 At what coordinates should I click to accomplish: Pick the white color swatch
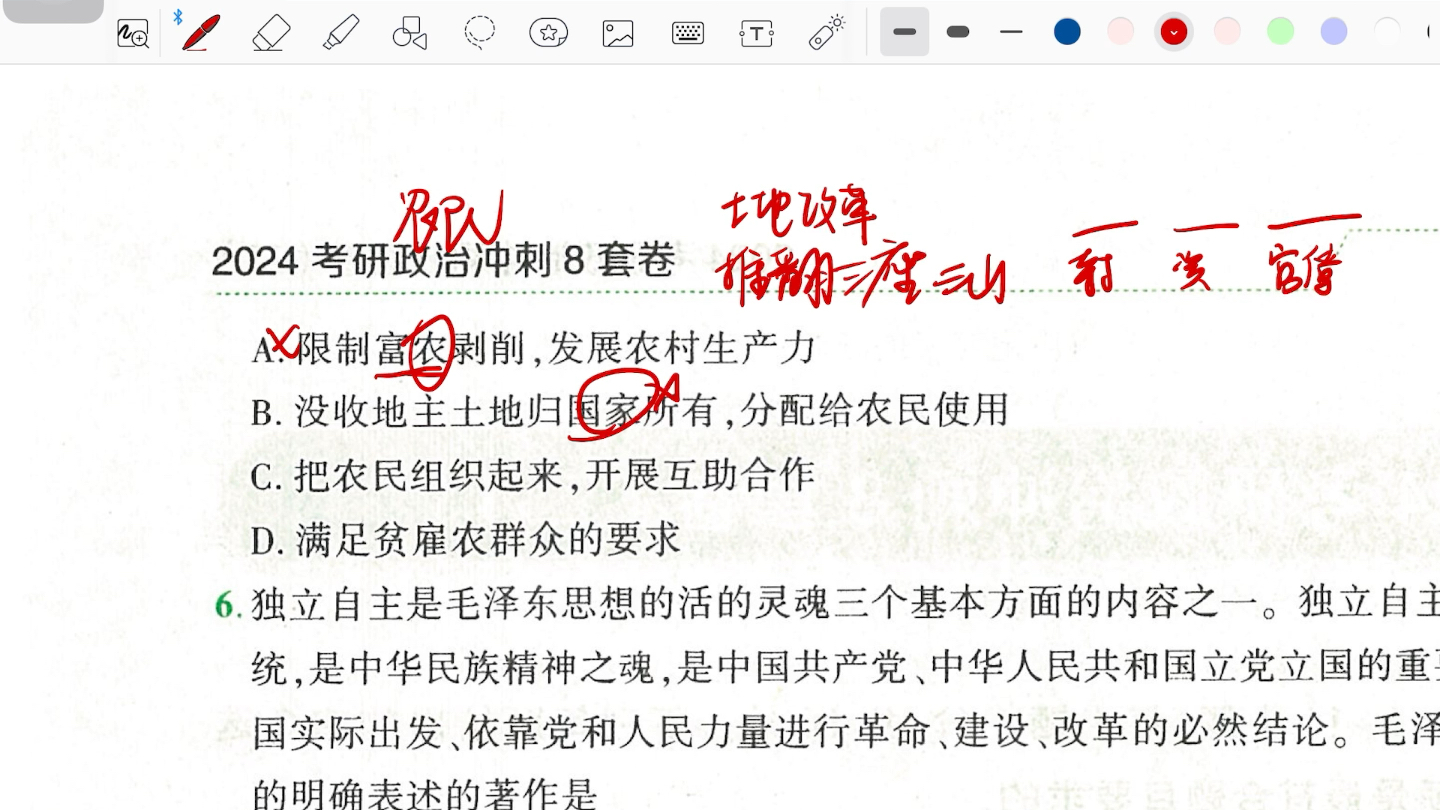pos(1387,32)
